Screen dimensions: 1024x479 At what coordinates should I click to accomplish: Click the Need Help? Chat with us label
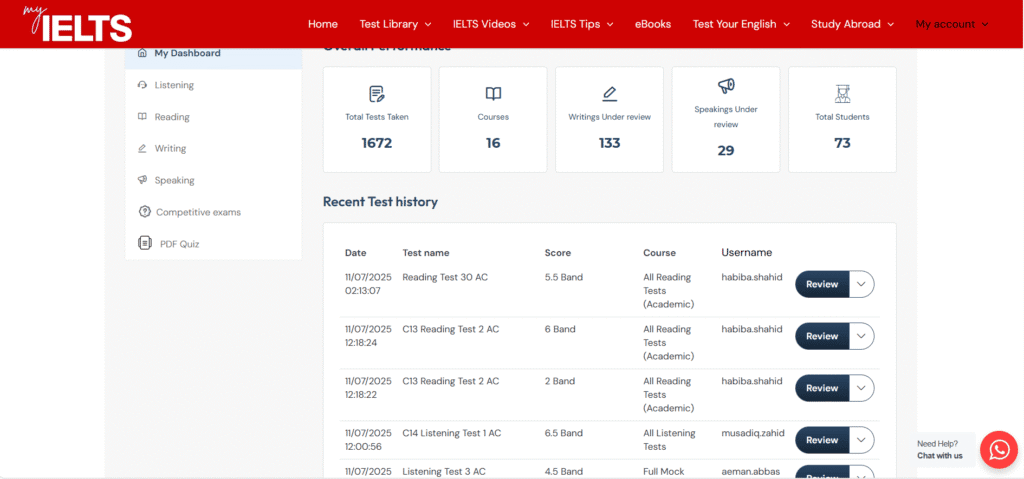[x=940, y=450]
